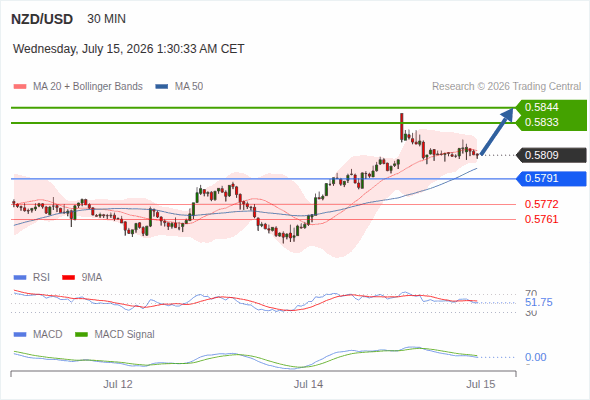Click the date and time stamp text
The height and width of the screenshot is (400, 590).
click(129, 49)
